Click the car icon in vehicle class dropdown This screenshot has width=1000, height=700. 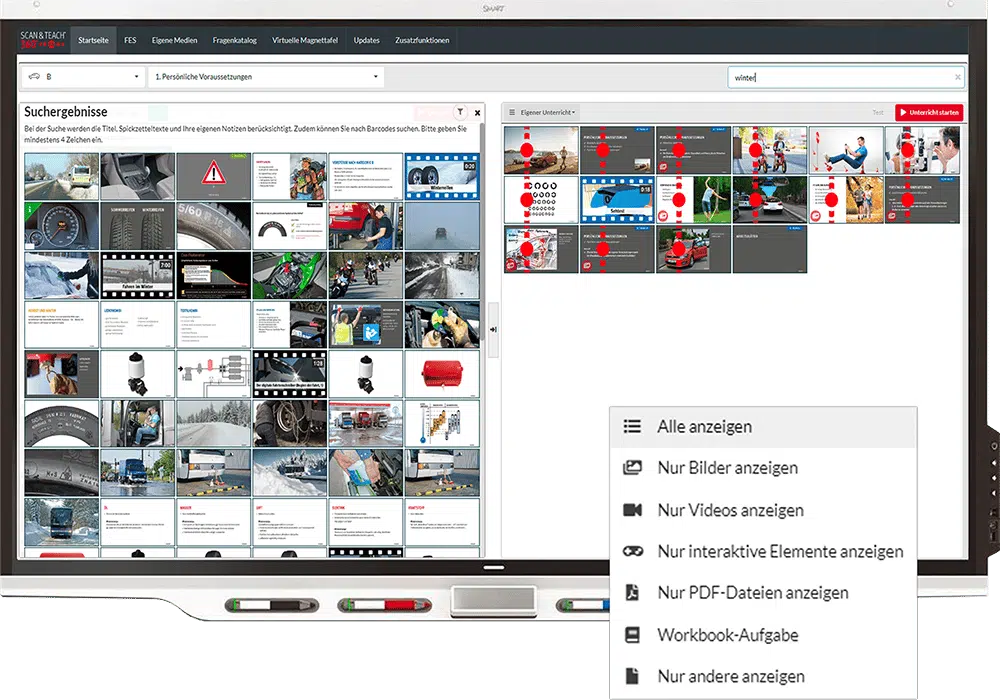point(34,77)
